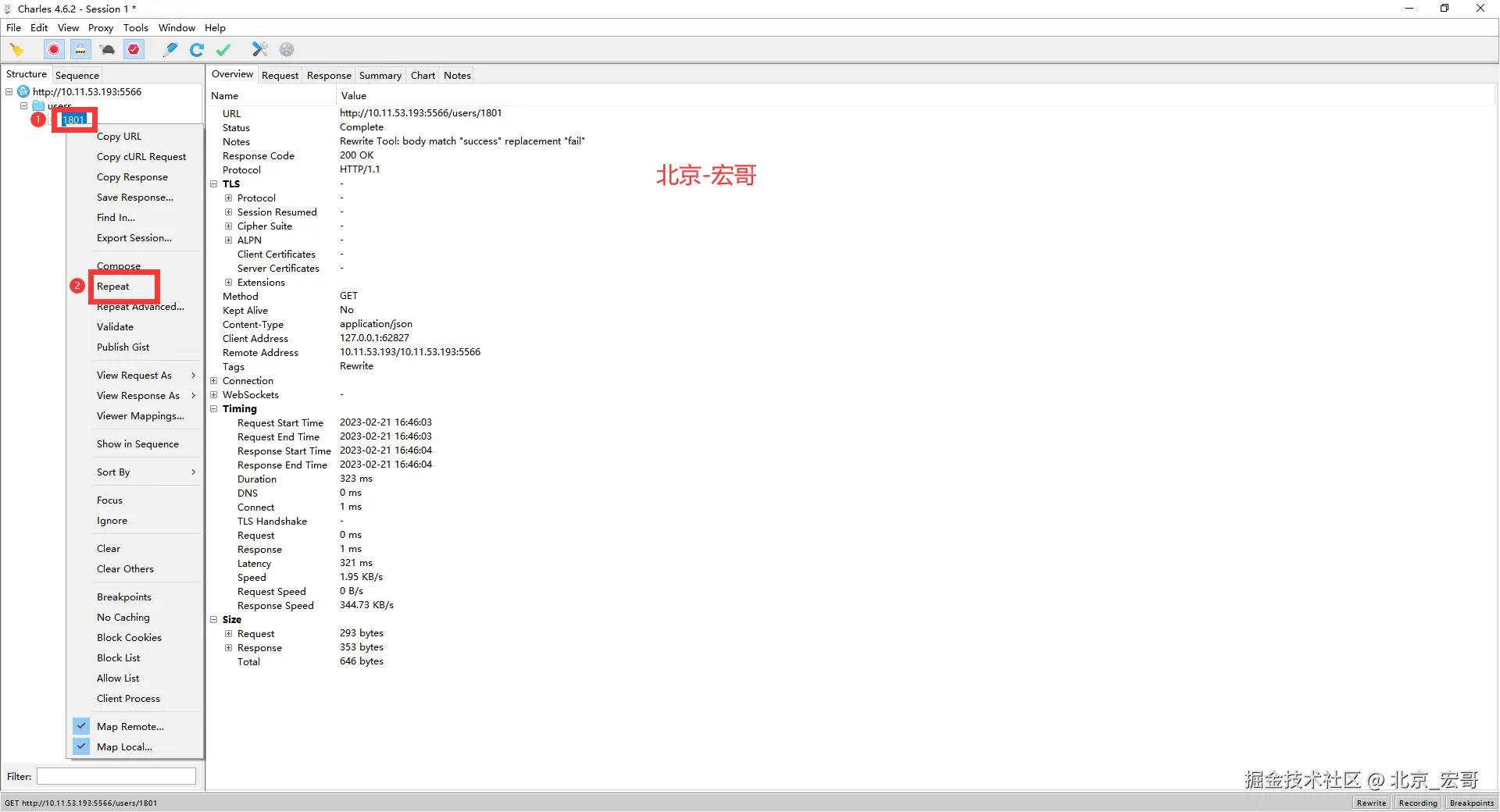Viewport: 1500px width, 812px height.
Task: Collapse the users folder node
Action: pyautogui.click(x=23, y=105)
